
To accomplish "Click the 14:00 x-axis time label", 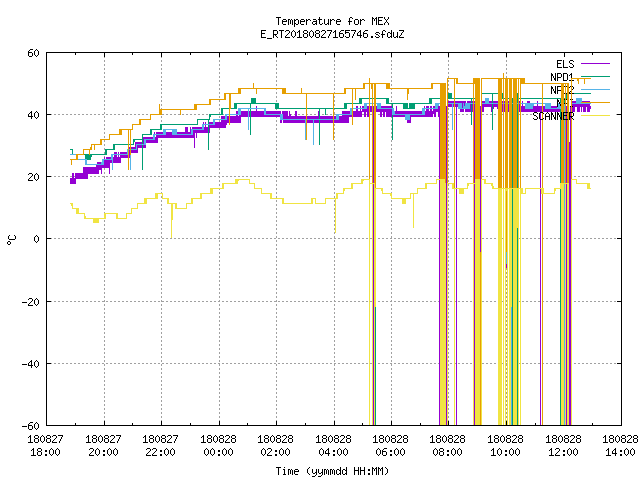I will (620, 452).
